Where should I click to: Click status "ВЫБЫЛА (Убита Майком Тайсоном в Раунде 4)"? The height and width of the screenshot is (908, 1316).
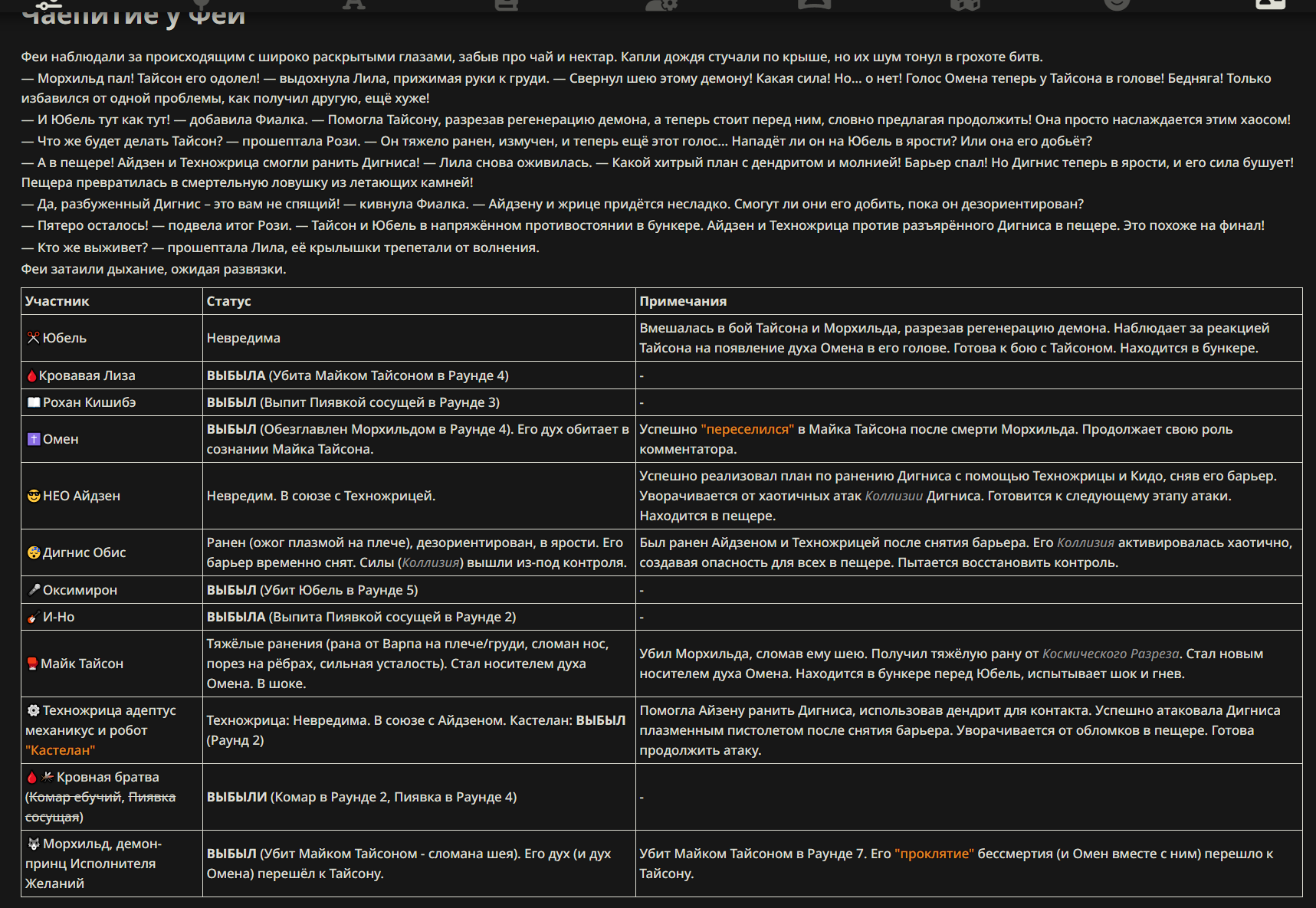click(357, 375)
